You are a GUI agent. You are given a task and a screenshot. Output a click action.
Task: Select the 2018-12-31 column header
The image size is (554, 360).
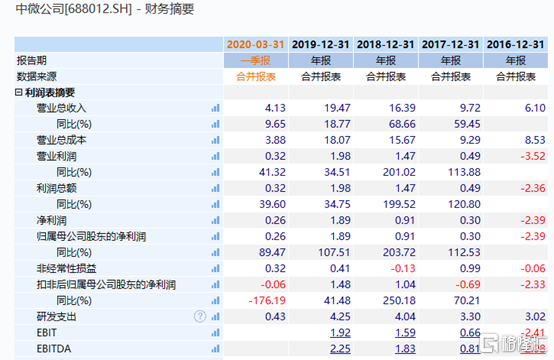pos(386,45)
